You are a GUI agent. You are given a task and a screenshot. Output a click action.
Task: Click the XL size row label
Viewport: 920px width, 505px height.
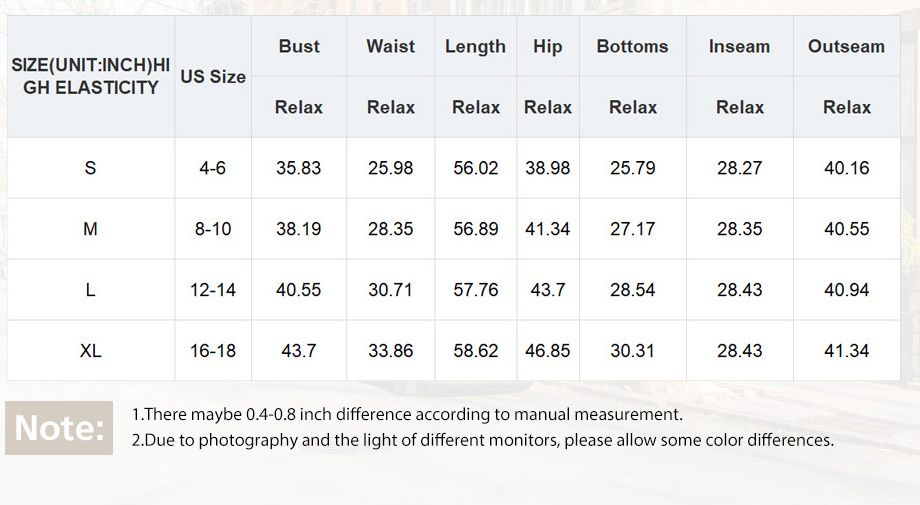[x=90, y=351]
